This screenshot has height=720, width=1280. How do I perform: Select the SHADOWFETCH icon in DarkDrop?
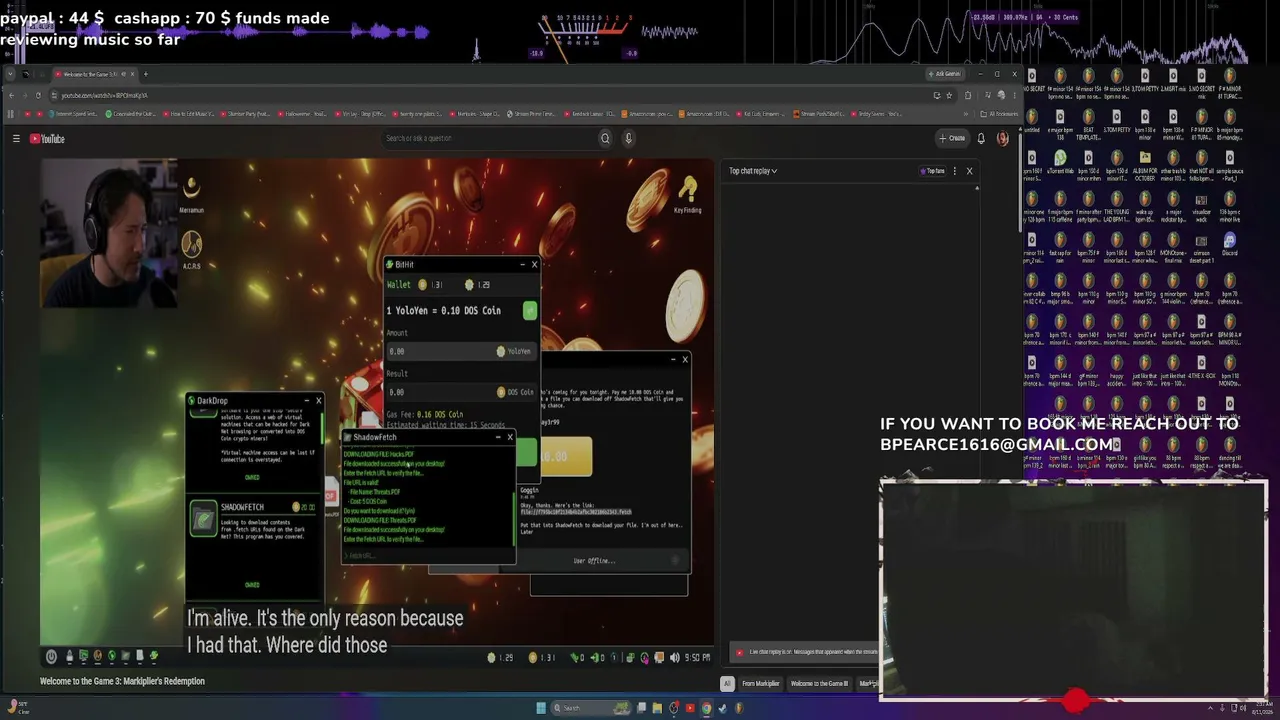click(x=204, y=519)
